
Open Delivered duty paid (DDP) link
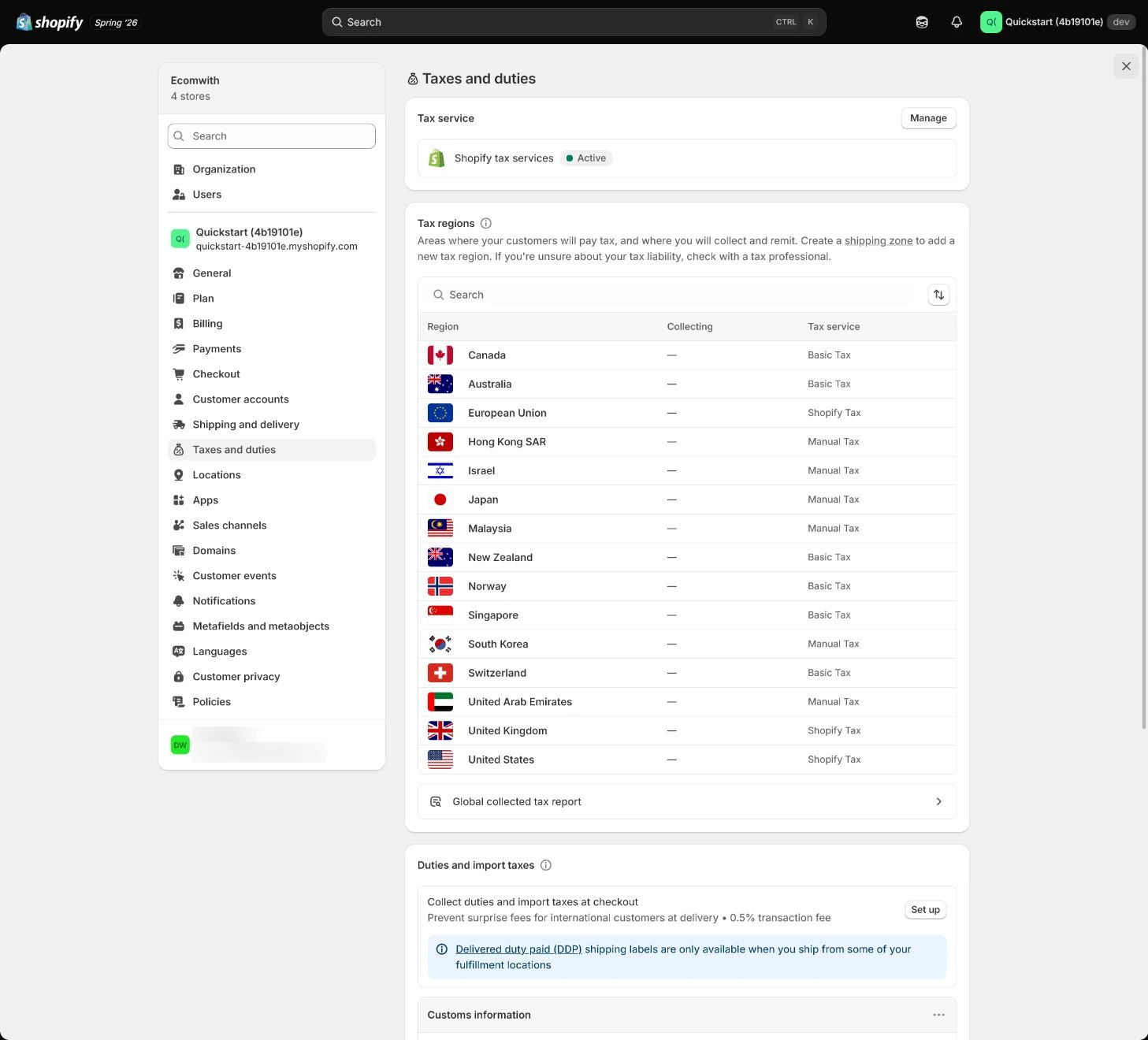pos(518,949)
